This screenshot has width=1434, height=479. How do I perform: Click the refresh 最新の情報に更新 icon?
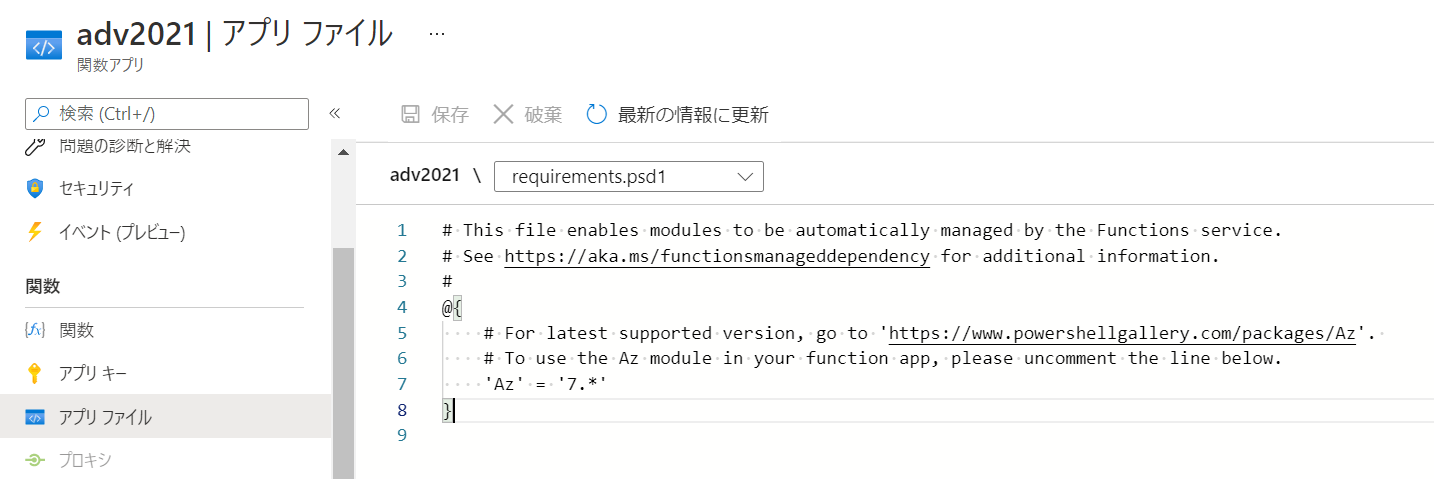(597, 114)
